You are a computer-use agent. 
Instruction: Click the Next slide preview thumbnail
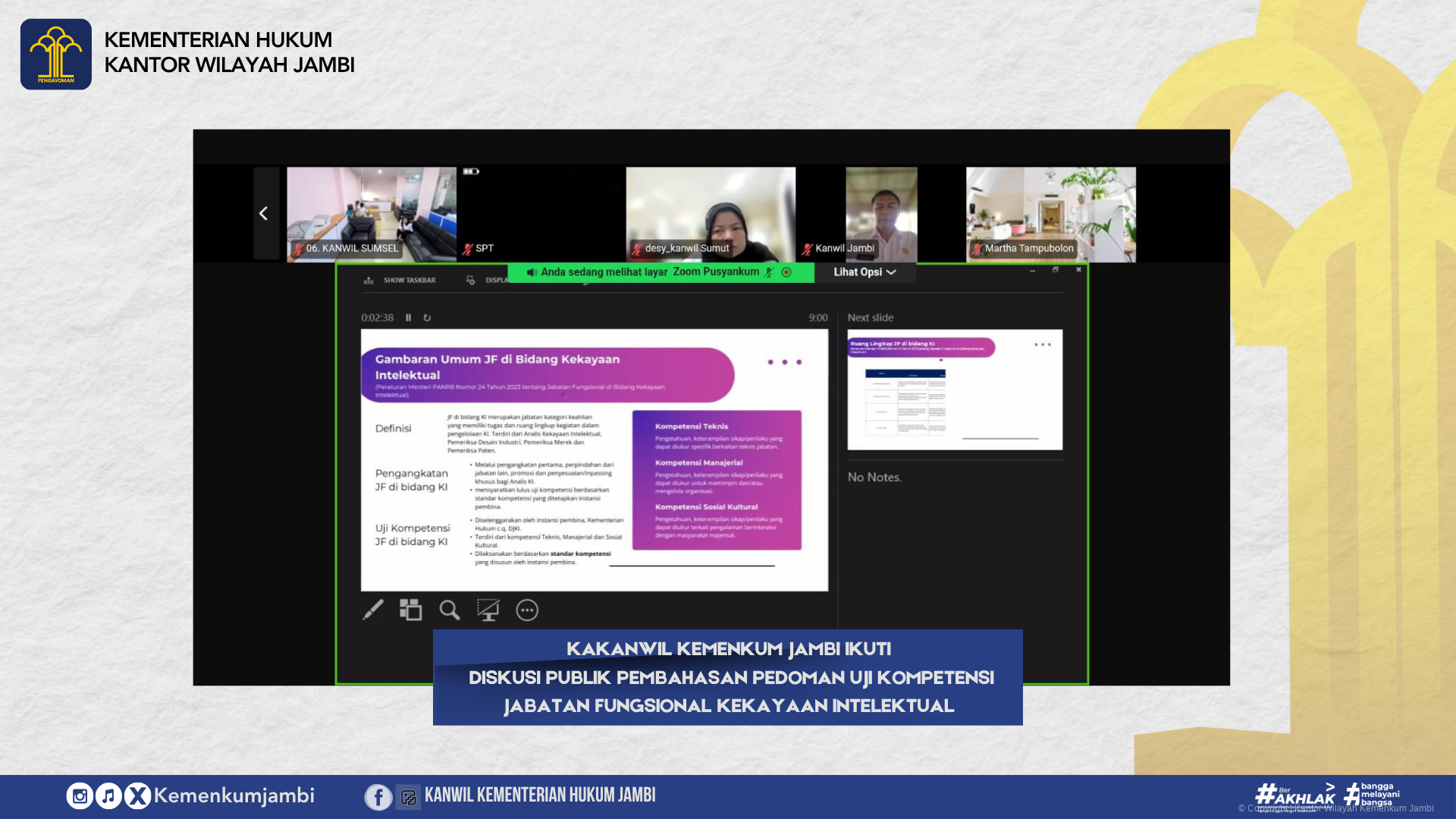pos(955,389)
